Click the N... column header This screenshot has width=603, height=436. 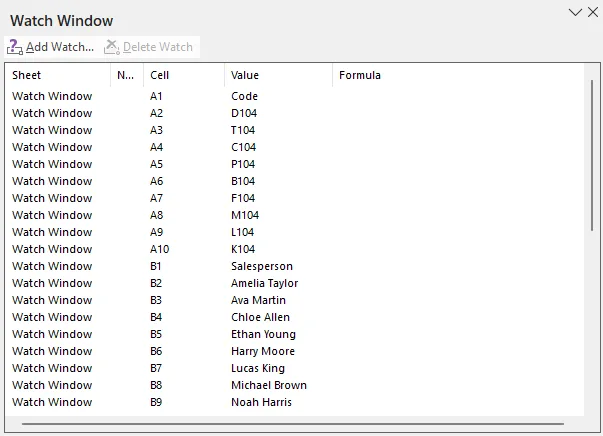tap(127, 75)
